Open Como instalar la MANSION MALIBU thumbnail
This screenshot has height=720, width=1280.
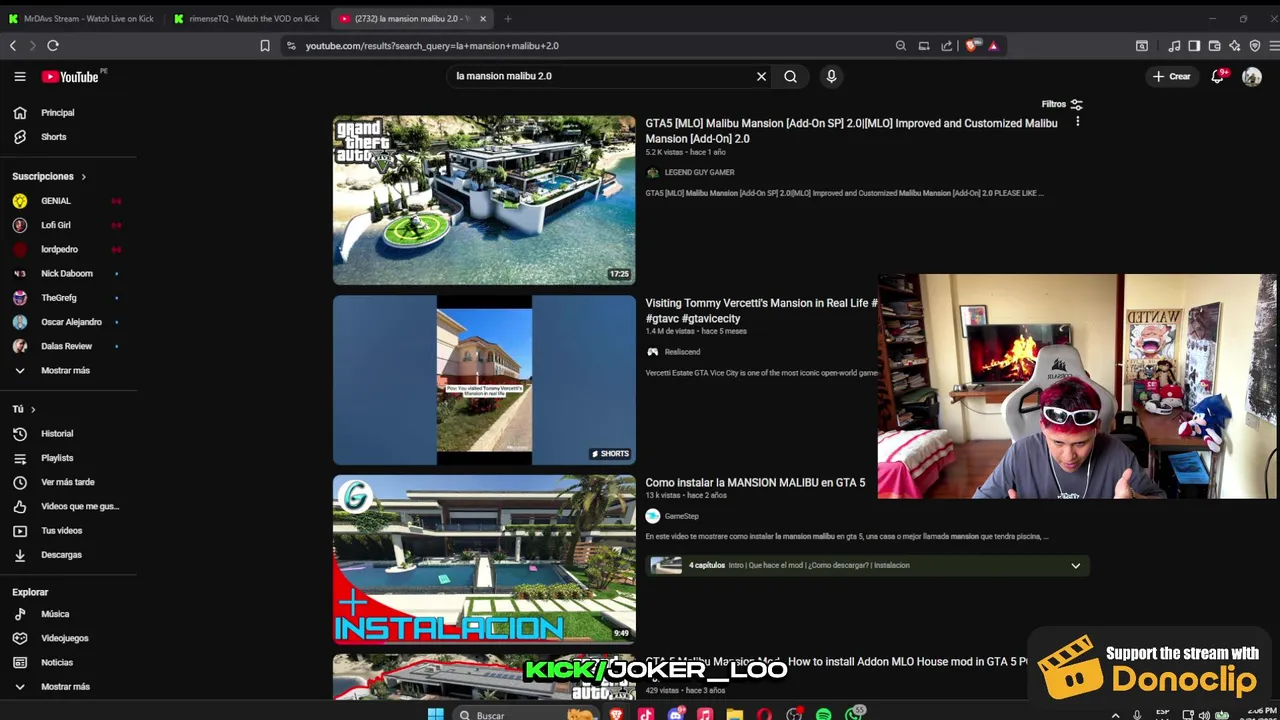tap(484, 558)
